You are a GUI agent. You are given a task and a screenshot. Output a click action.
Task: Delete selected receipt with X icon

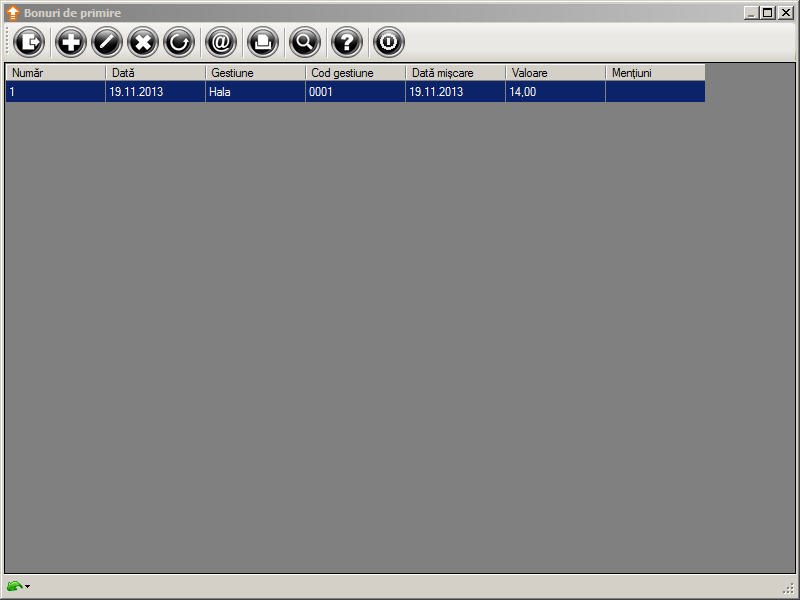tap(143, 42)
